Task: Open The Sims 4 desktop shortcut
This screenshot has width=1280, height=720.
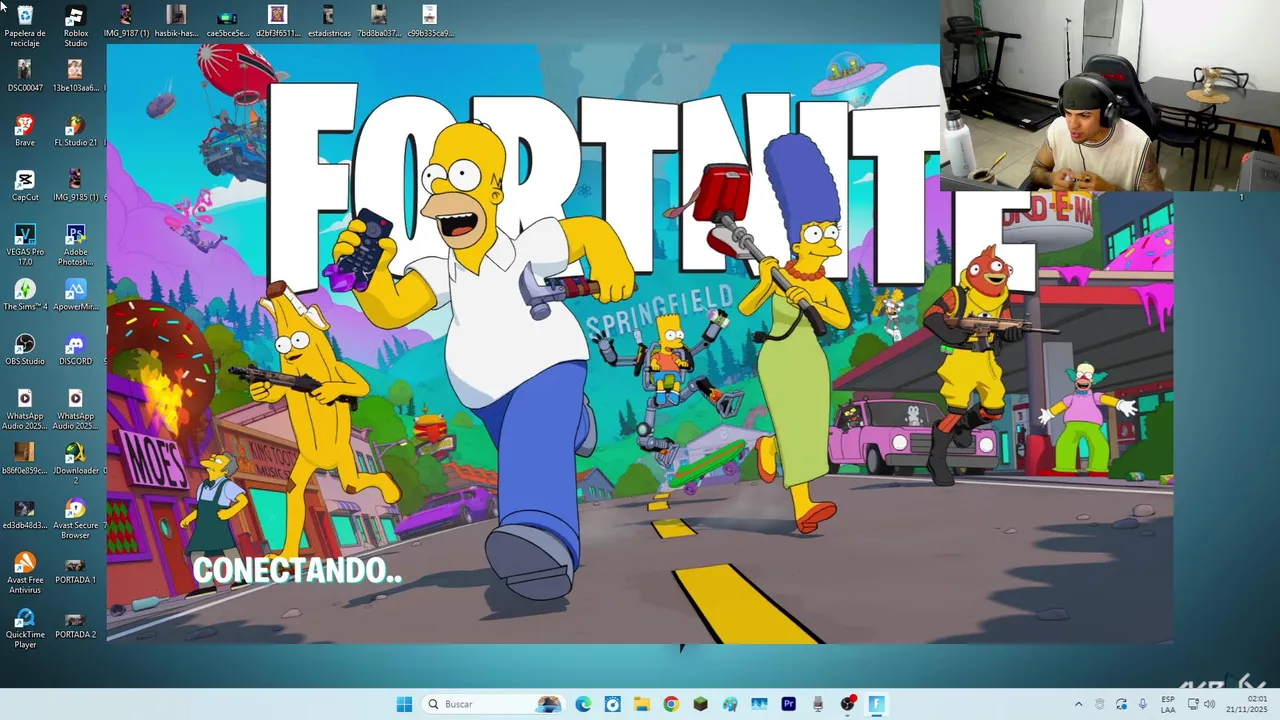Action: (25, 295)
